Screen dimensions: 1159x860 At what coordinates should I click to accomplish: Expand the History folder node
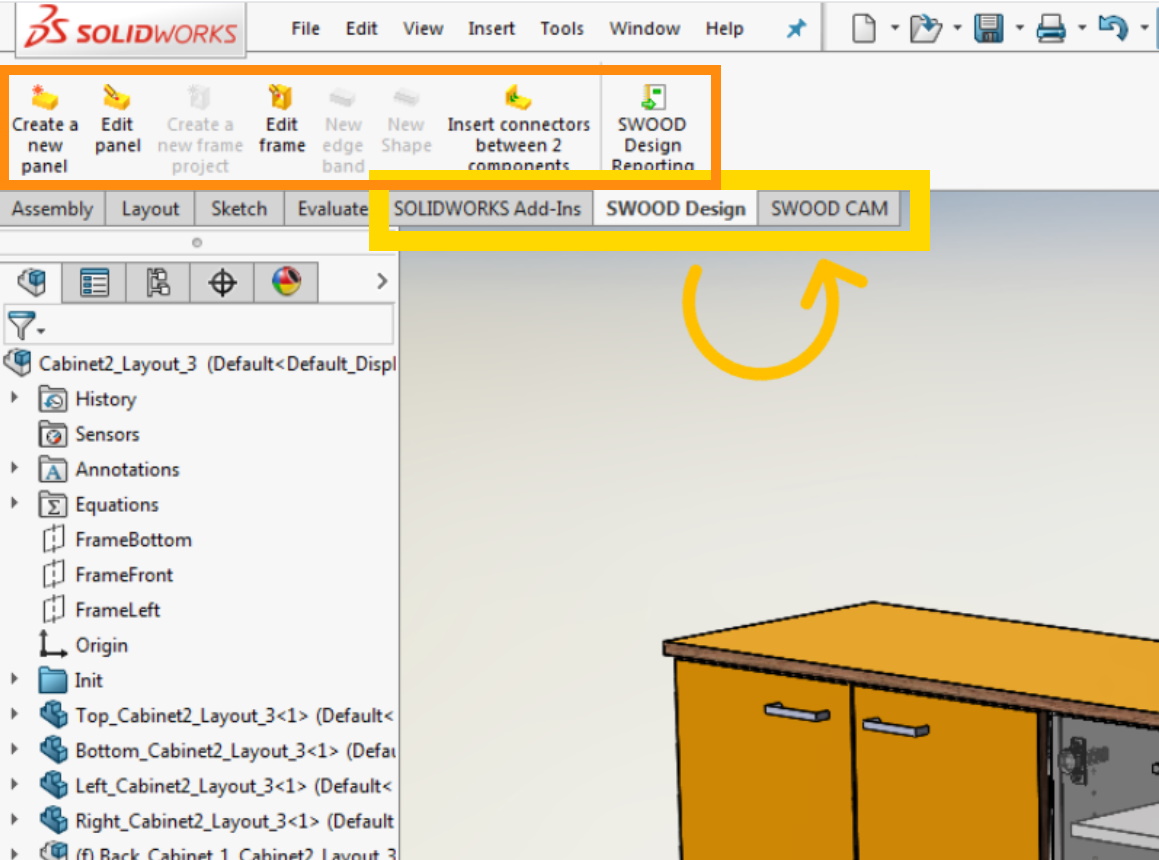[15, 399]
